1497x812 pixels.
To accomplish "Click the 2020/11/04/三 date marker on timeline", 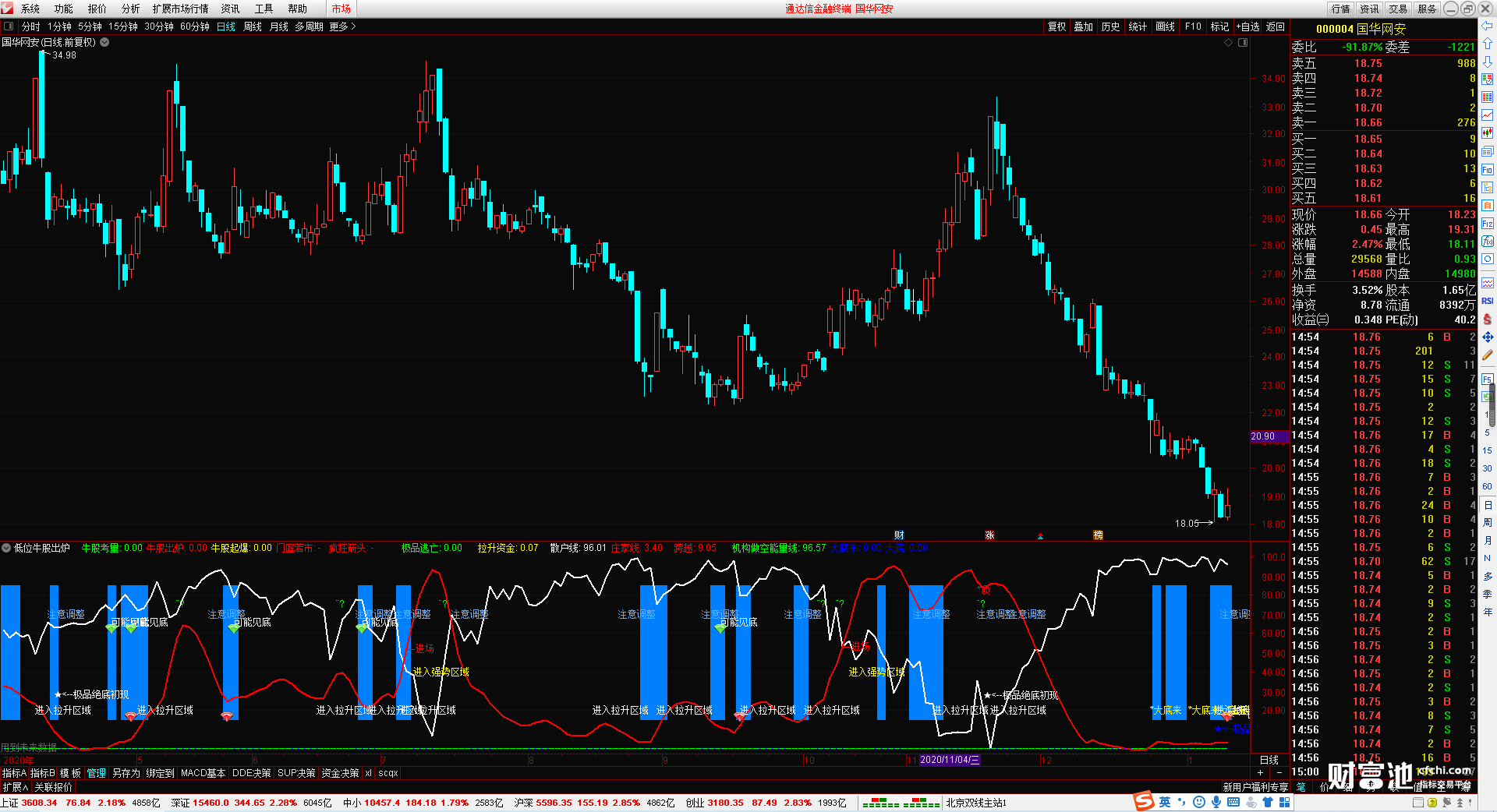I will (950, 760).
